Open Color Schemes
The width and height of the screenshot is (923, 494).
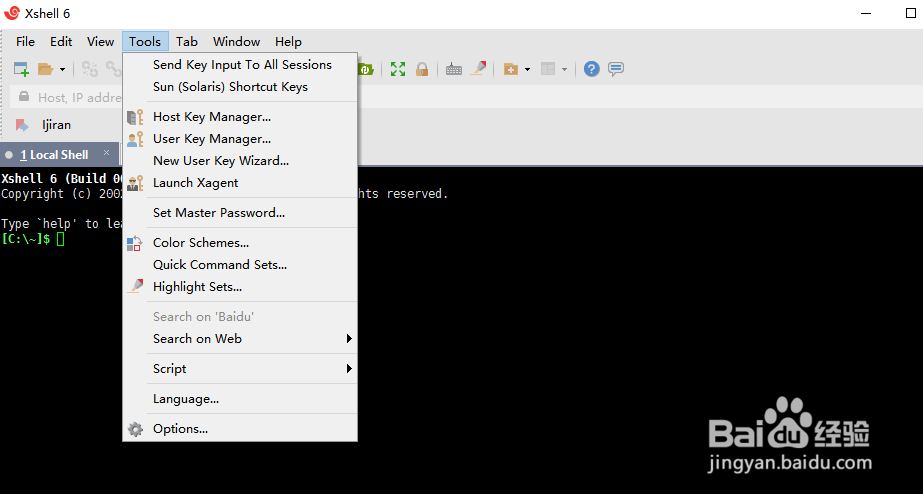tap(240, 243)
